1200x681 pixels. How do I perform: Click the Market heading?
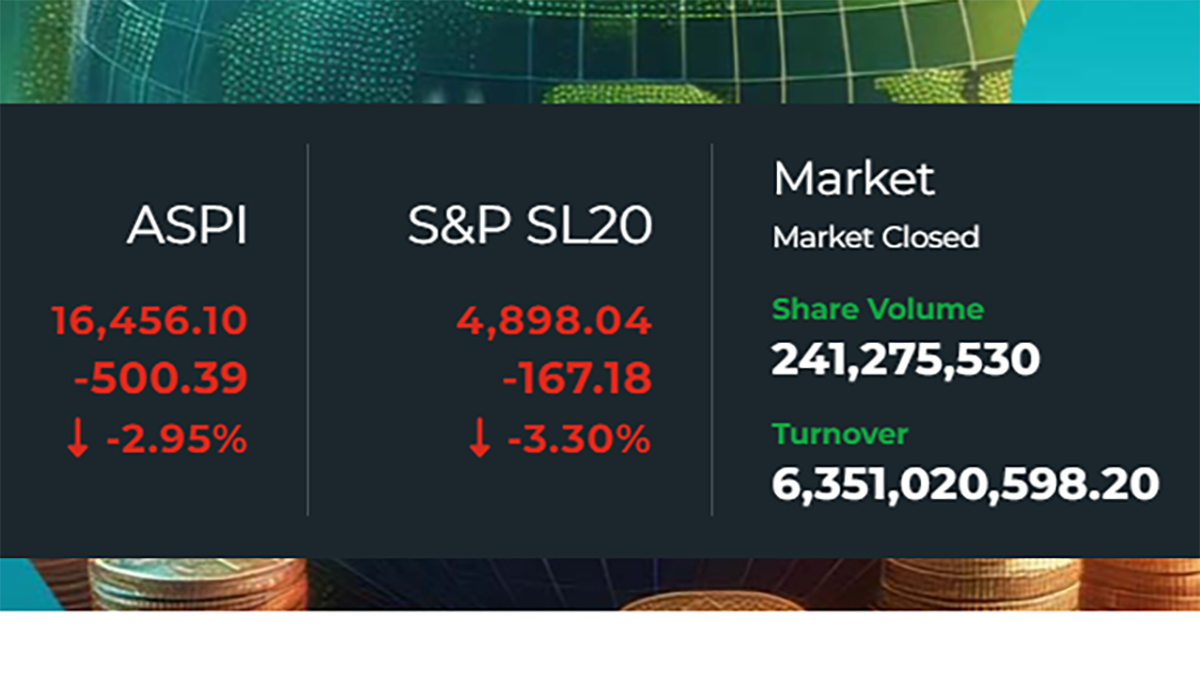tap(854, 180)
